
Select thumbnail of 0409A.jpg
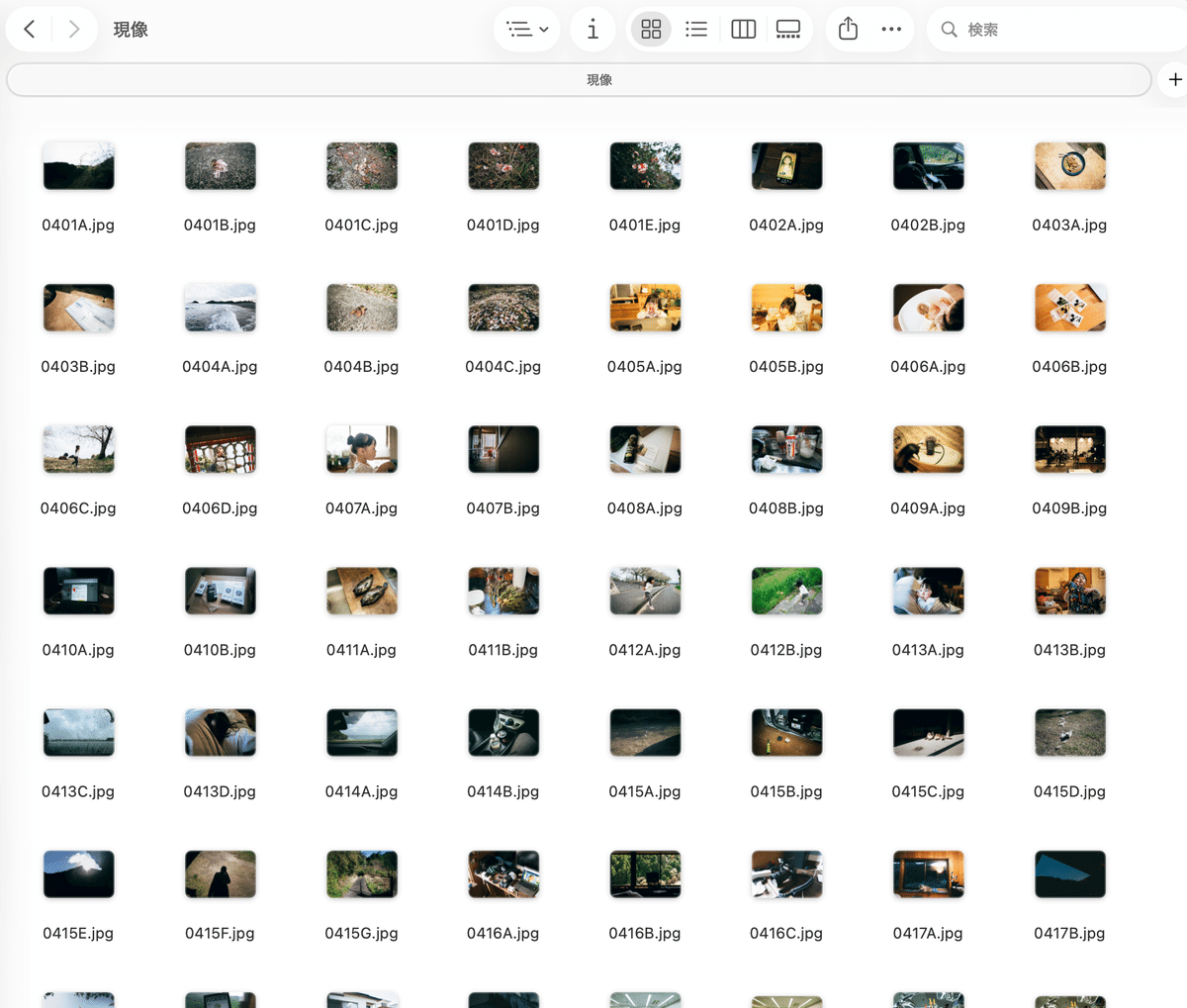pyautogui.click(x=928, y=449)
